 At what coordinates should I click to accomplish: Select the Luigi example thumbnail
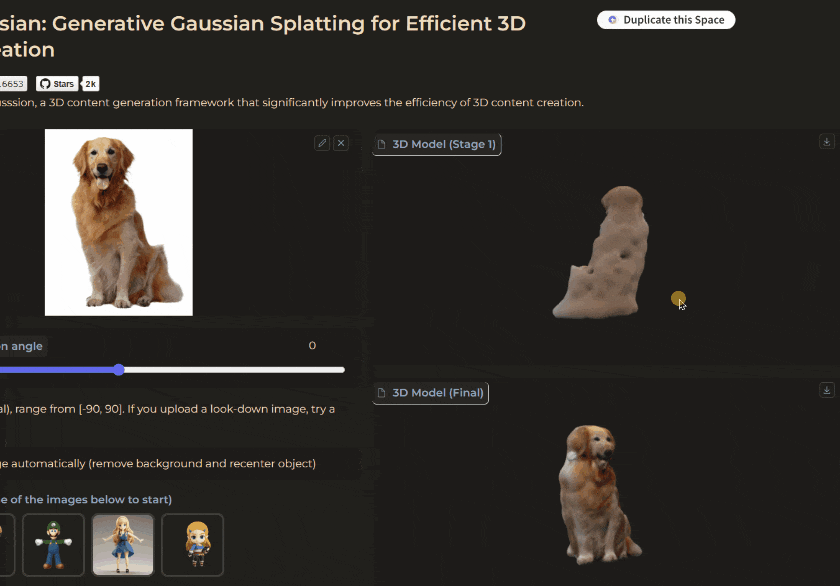[54, 545]
